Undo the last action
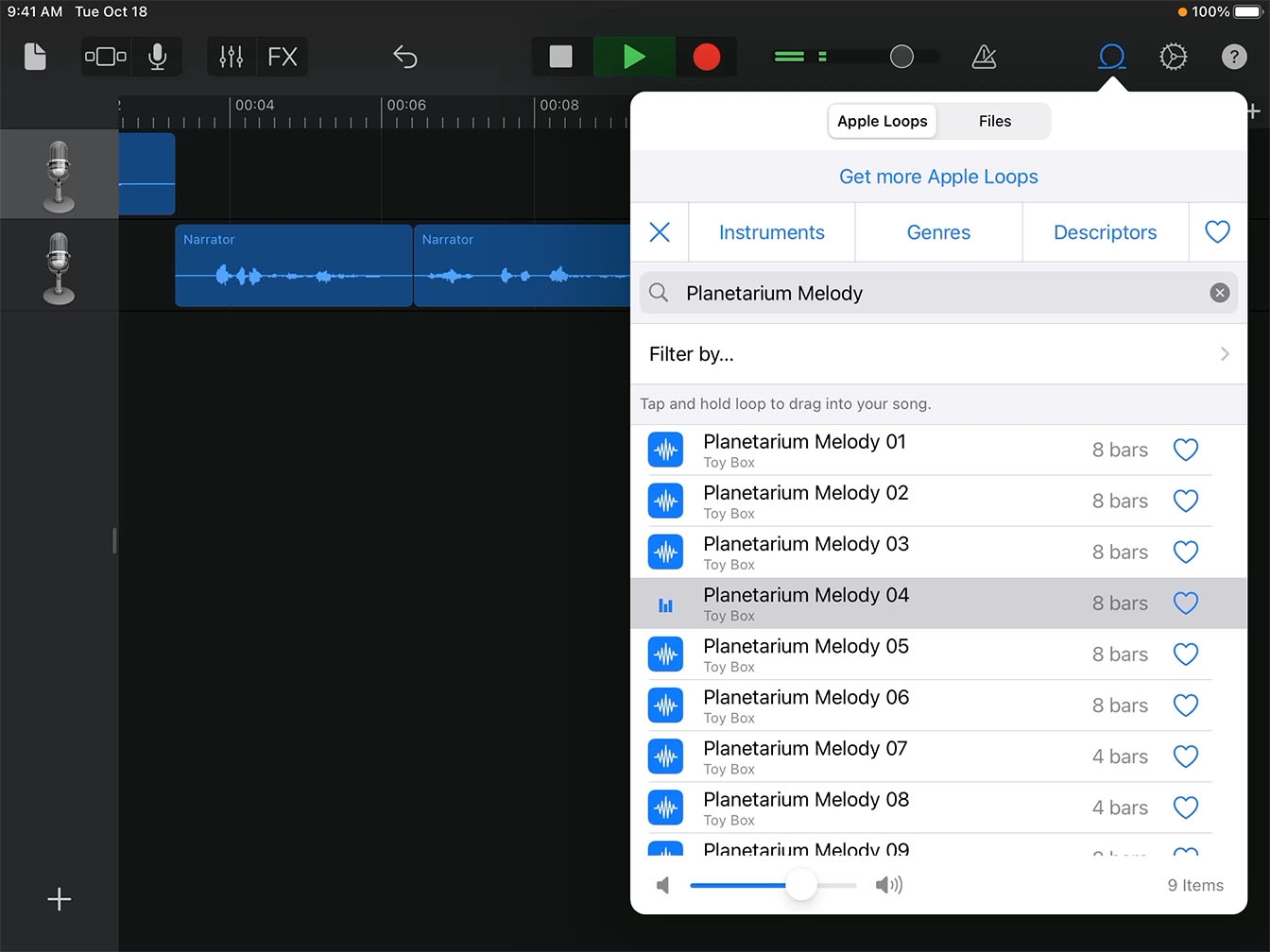1270x952 pixels. [405, 57]
